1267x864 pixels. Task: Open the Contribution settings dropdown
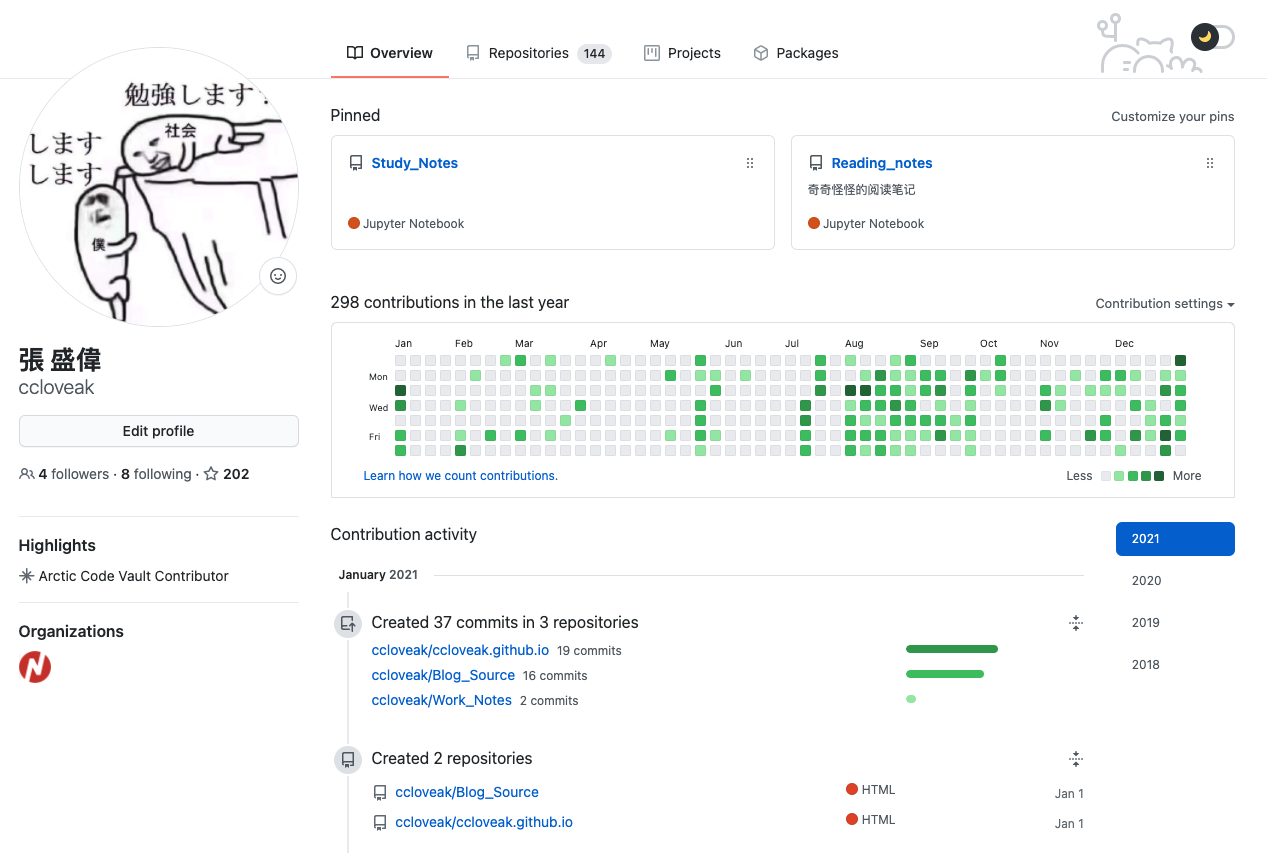(1164, 304)
